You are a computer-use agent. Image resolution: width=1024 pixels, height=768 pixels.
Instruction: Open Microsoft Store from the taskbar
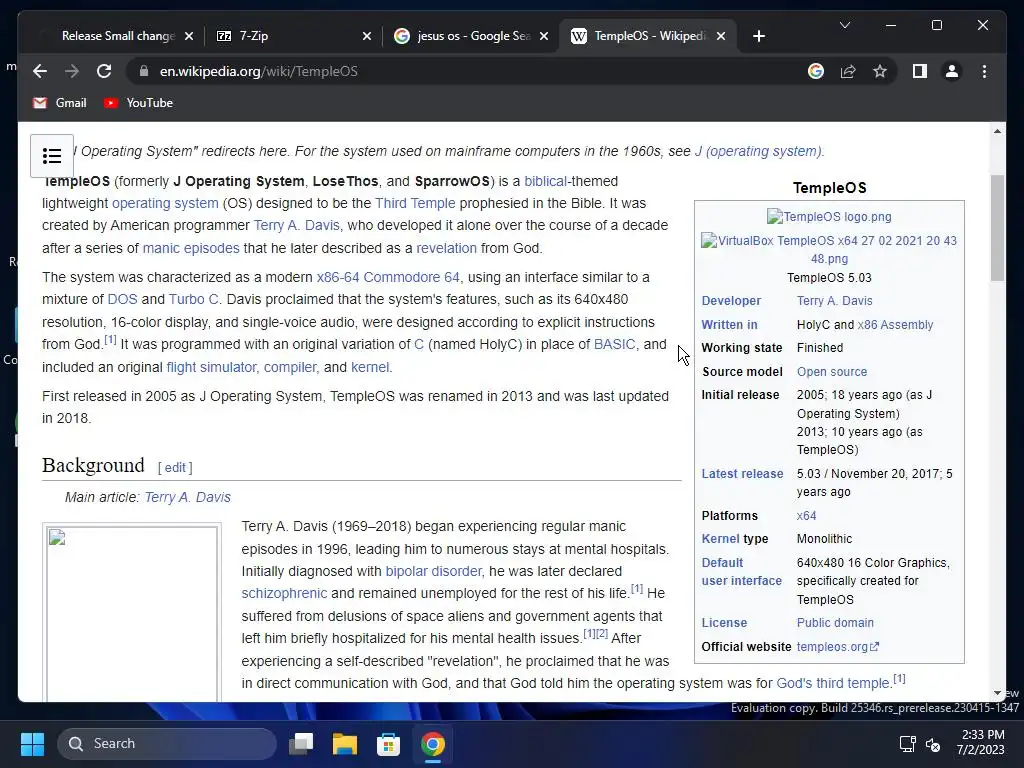[388, 743]
